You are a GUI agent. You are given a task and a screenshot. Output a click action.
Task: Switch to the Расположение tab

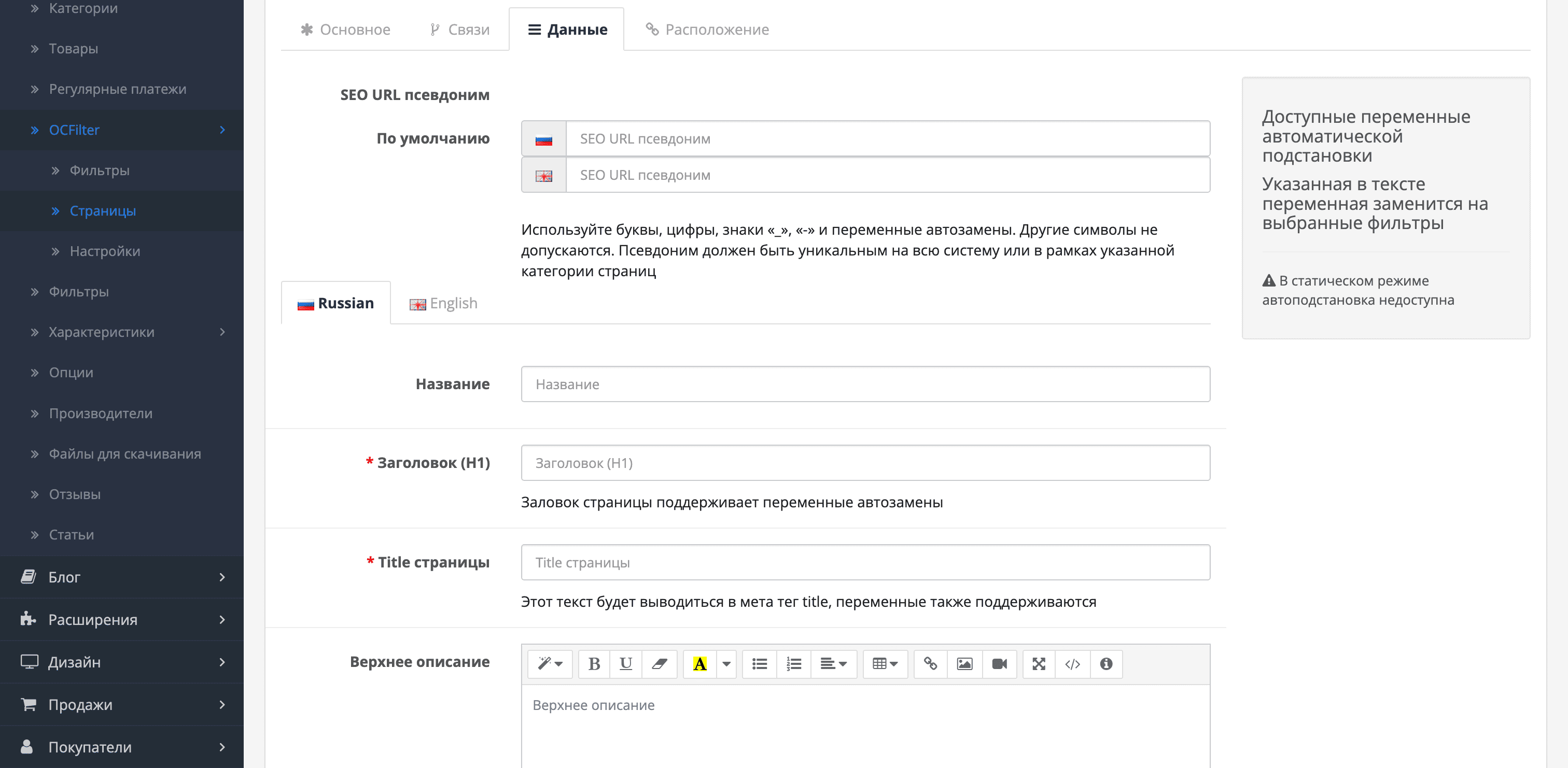[x=707, y=29]
